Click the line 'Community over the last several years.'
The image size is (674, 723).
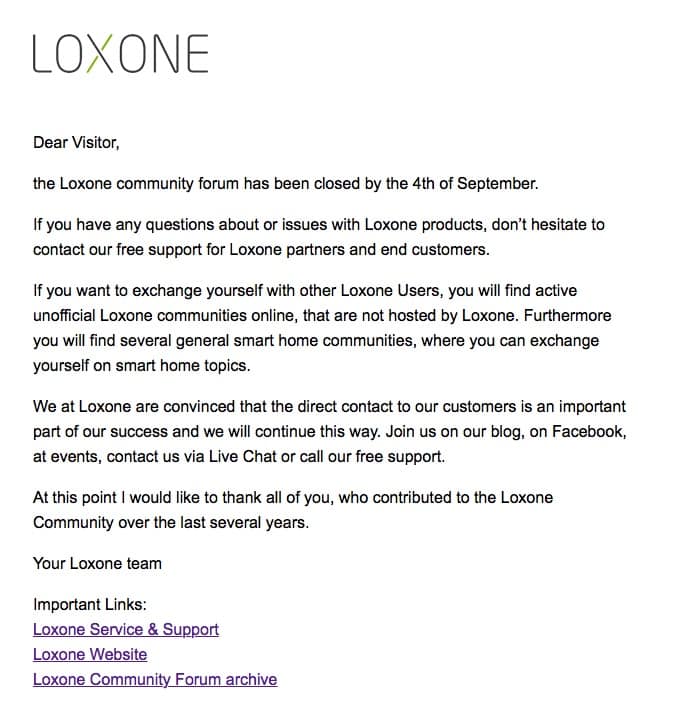coord(171,522)
